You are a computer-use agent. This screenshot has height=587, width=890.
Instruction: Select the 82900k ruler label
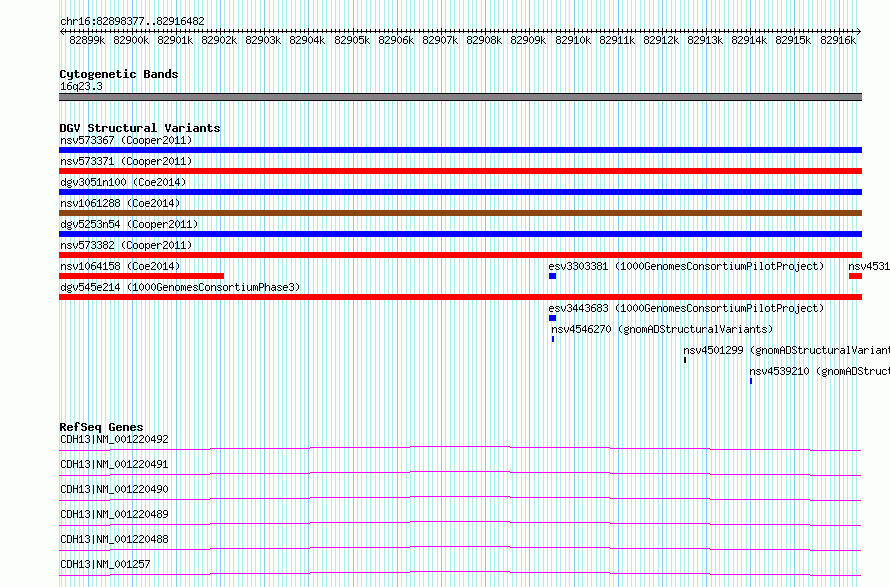[x=131, y=40]
